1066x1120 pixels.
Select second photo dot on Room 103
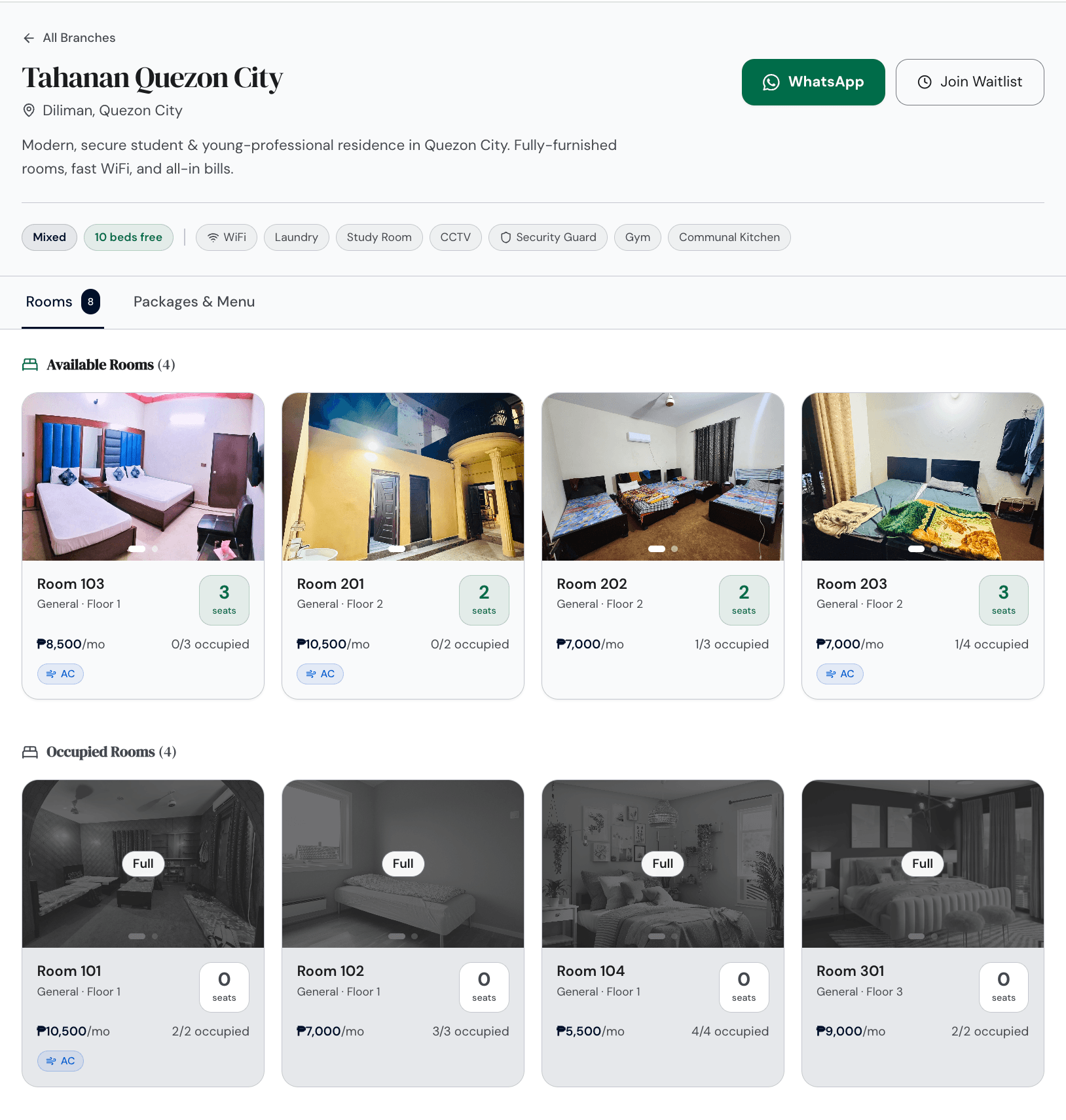pyautogui.click(x=155, y=549)
